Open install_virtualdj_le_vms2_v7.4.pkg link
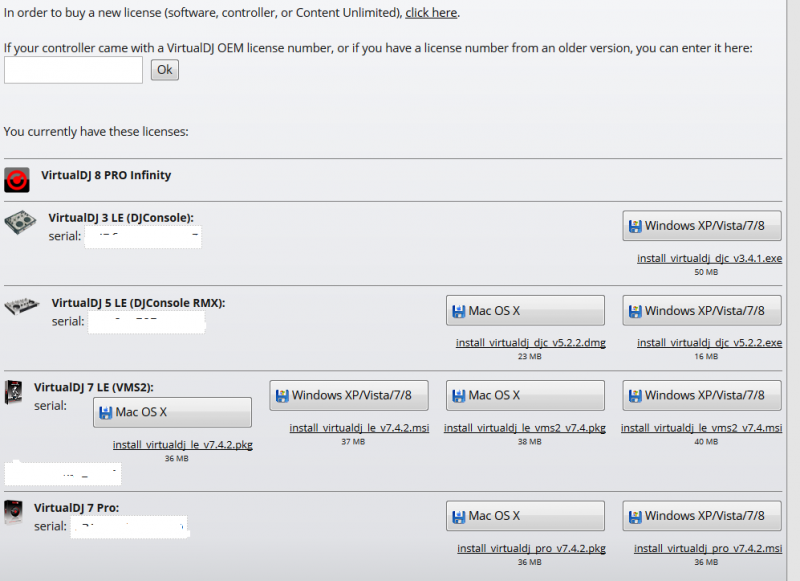 pos(524,427)
